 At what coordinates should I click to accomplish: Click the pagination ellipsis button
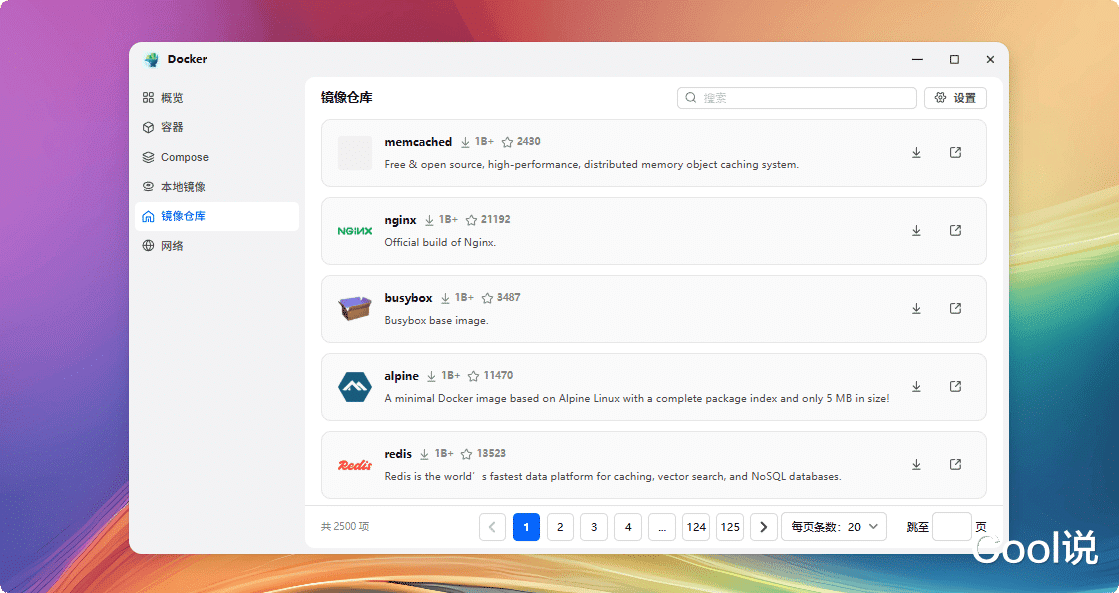point(662,527)
